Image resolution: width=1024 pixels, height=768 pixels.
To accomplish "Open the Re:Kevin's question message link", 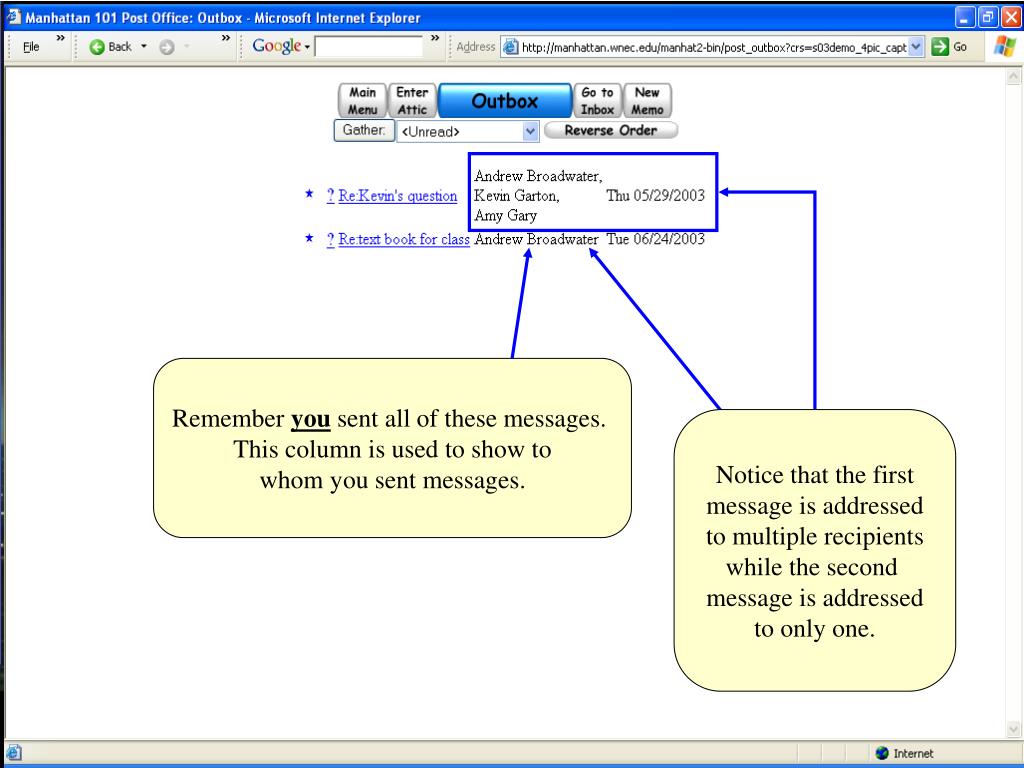I will click(x=398, y=195).
